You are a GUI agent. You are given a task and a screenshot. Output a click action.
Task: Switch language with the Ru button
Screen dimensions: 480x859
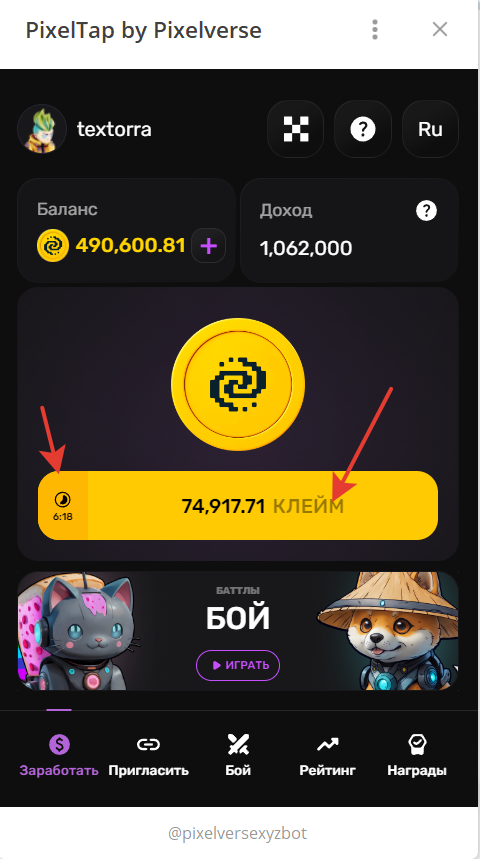[430, 129]
